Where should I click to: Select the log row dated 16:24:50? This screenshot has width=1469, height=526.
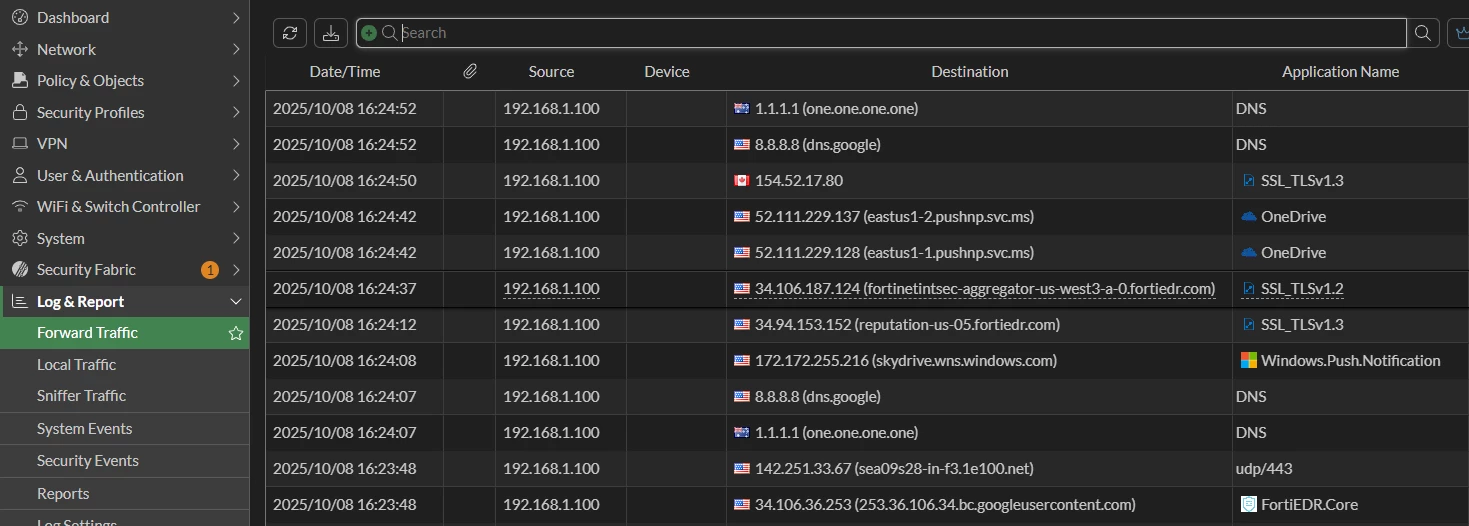pos(867,181)
